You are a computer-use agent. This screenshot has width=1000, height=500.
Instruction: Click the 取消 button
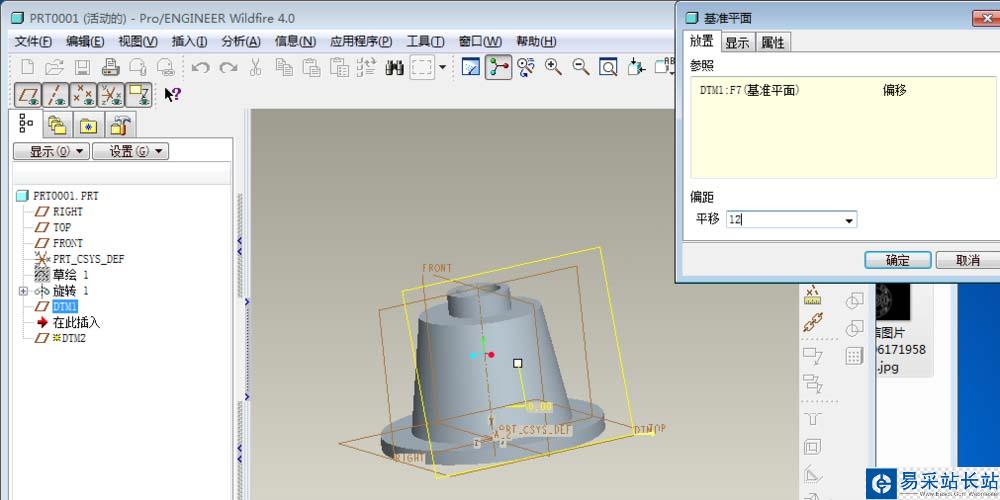tap(967, 260)
